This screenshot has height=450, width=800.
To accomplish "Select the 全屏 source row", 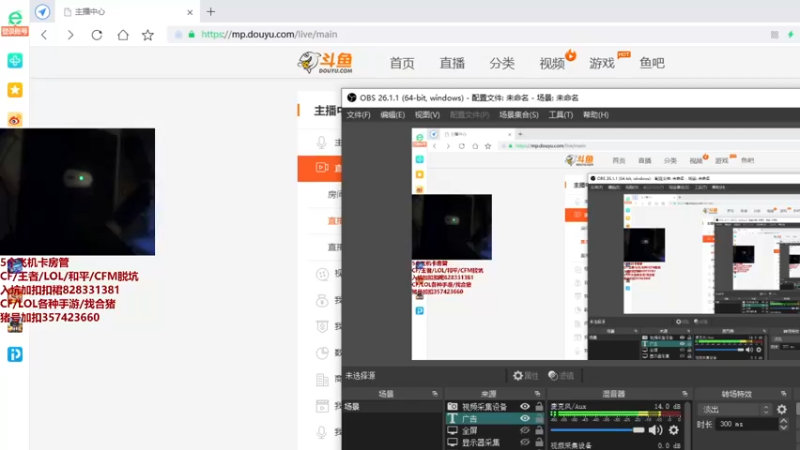I will (495, 431).
